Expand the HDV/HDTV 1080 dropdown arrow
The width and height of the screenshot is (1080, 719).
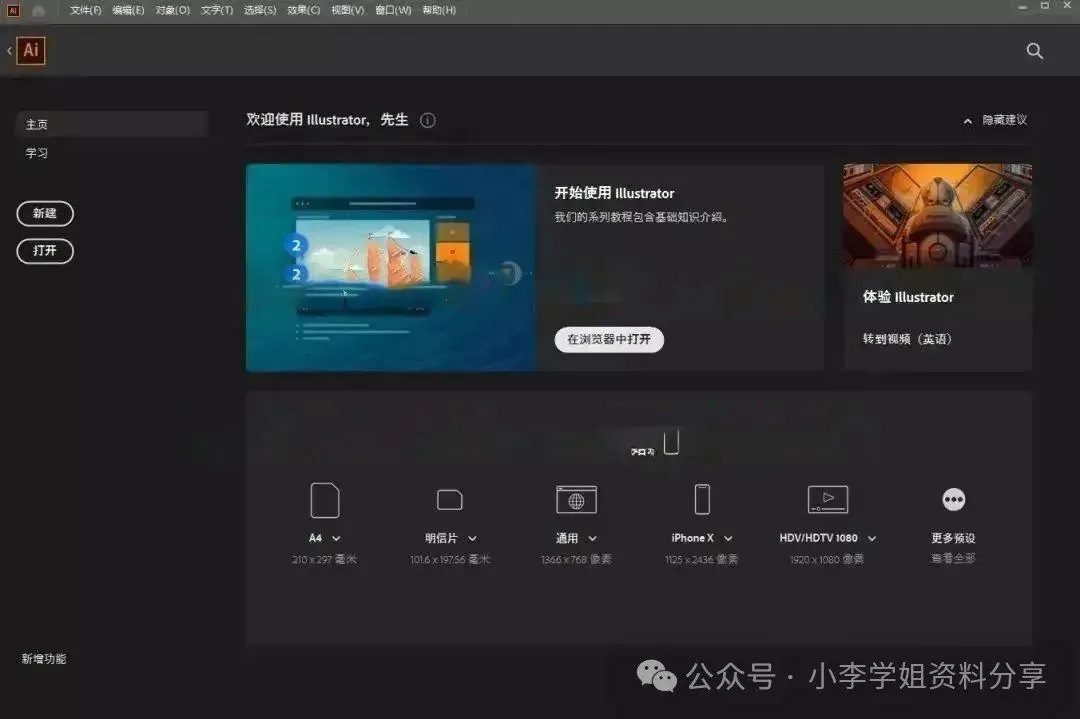pos(872,539)
